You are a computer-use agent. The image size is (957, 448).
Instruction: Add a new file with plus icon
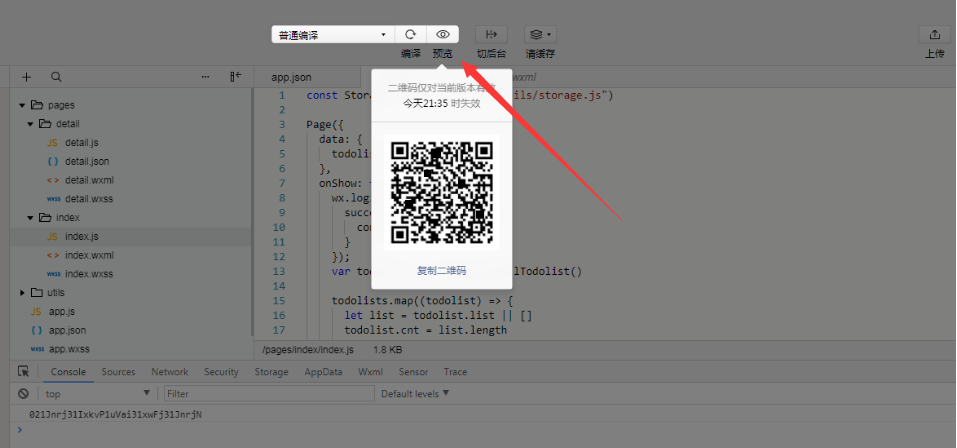(x=27, y=77)
